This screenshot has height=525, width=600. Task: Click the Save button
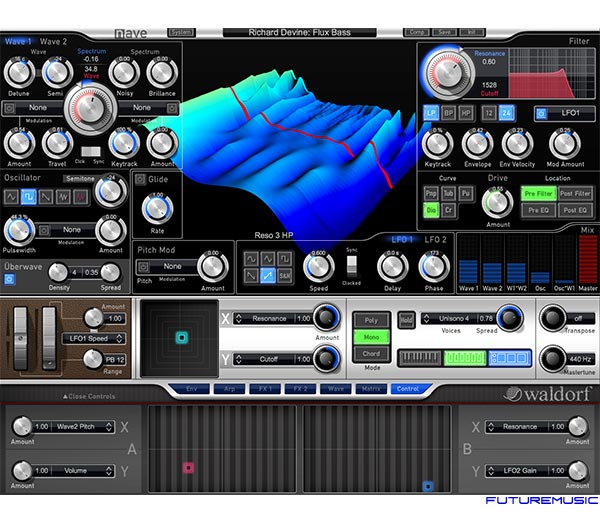click(x=444, y=33)
